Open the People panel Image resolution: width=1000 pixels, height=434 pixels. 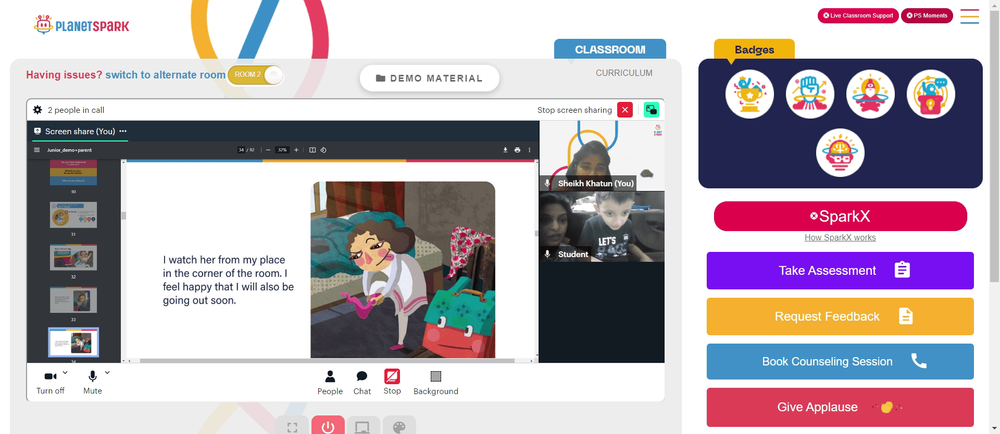[x=330, y=382]
